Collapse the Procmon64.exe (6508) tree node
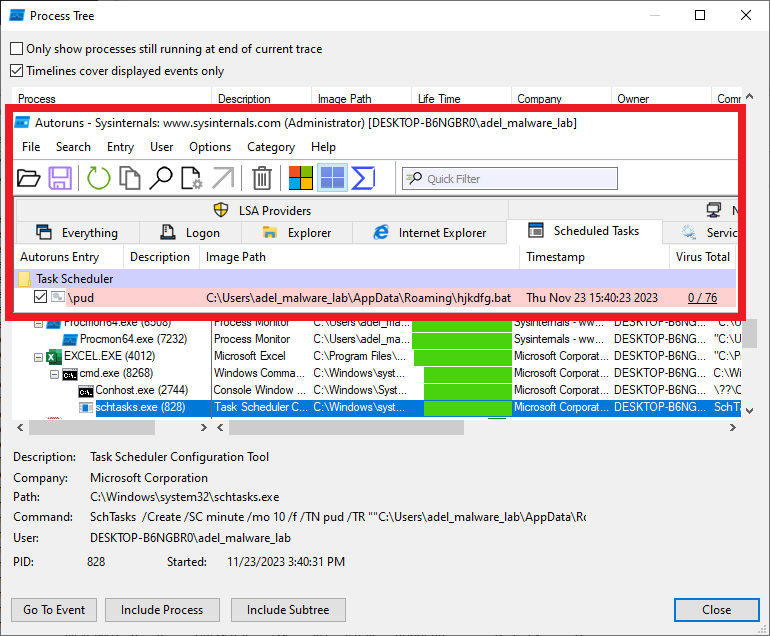 pyautogui.click(x=38, y=324)
